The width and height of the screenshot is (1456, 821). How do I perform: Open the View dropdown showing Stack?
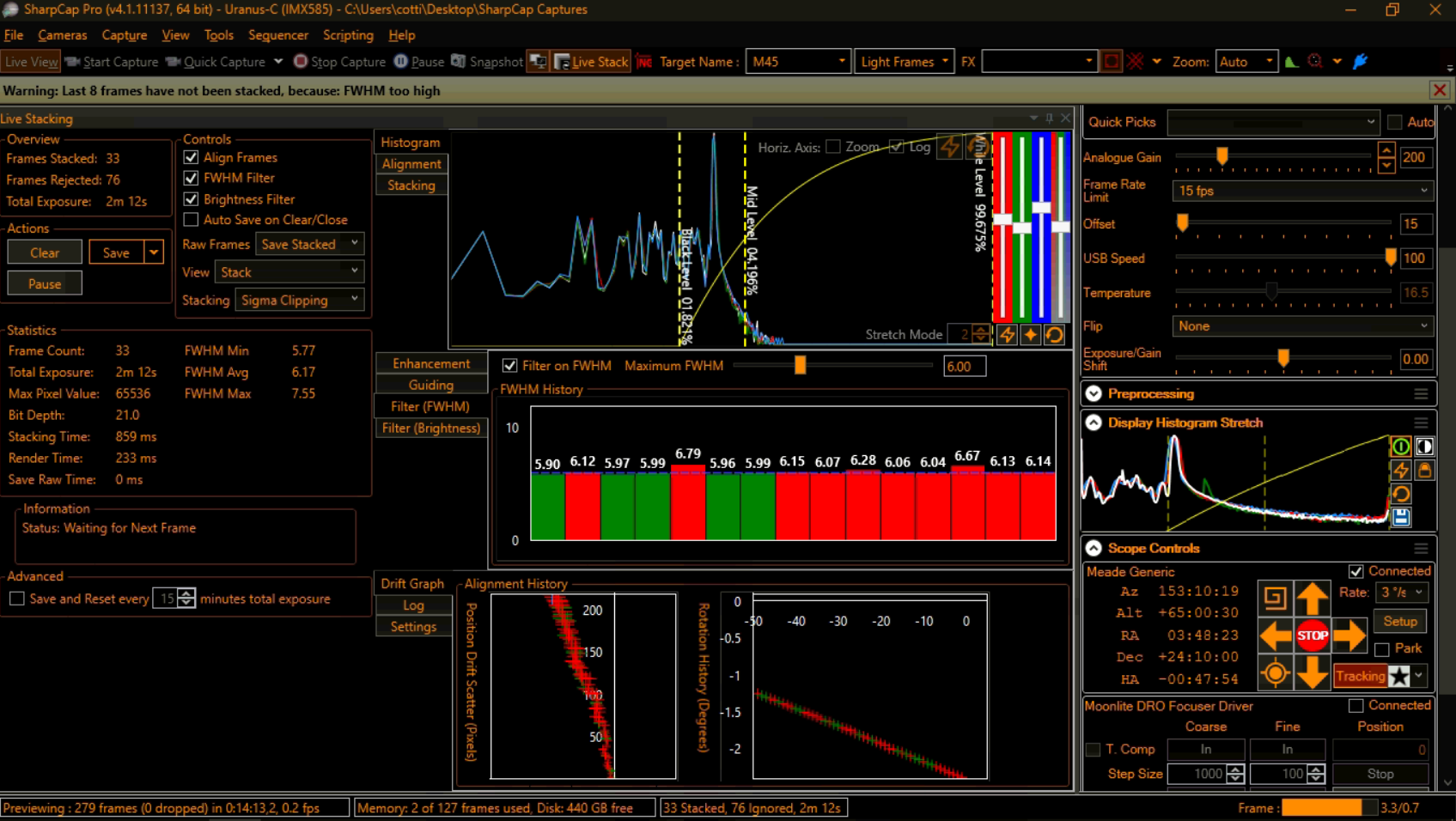tap(289, 272)
